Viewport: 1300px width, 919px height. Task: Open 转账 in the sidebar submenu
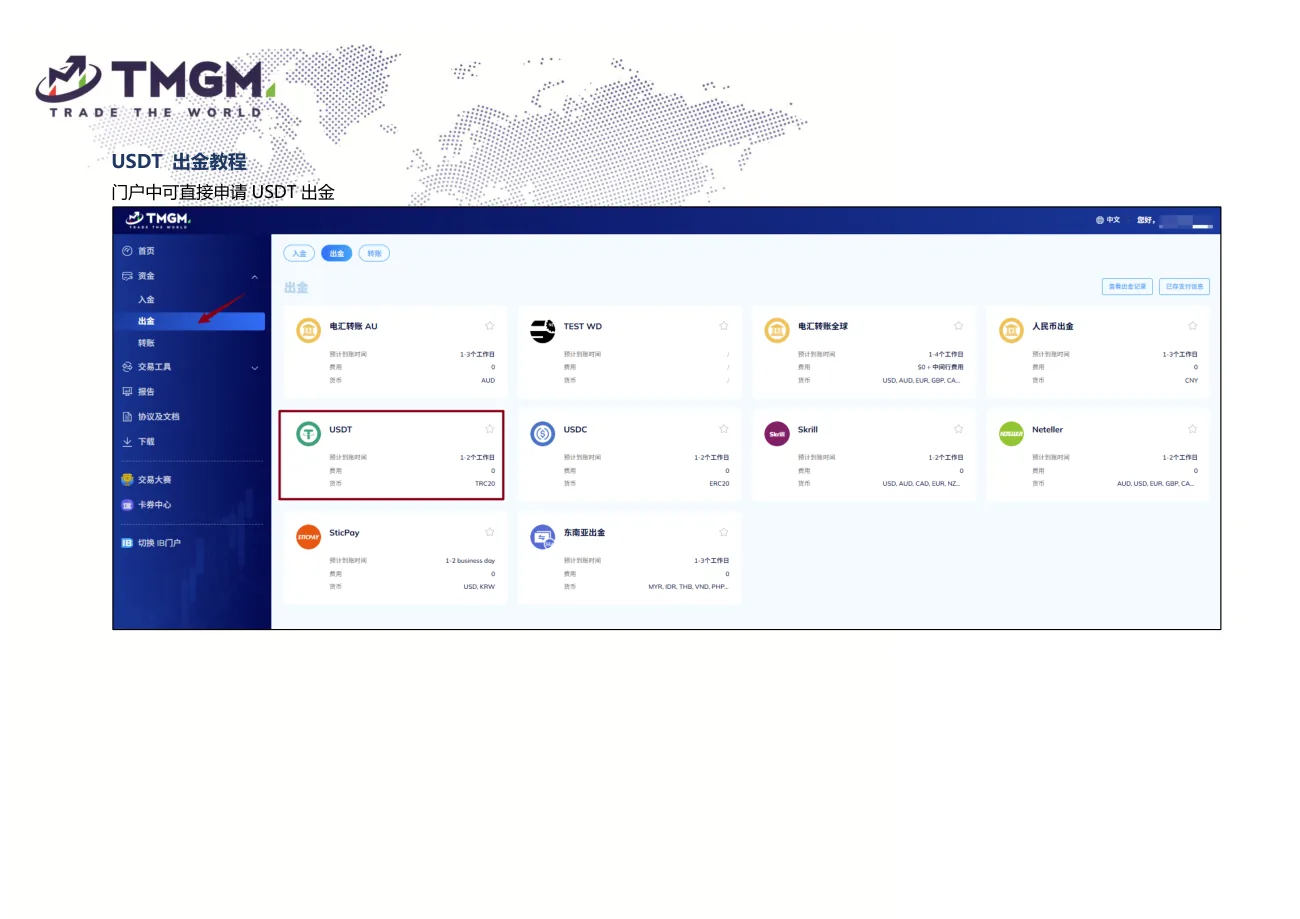(146, 343)
